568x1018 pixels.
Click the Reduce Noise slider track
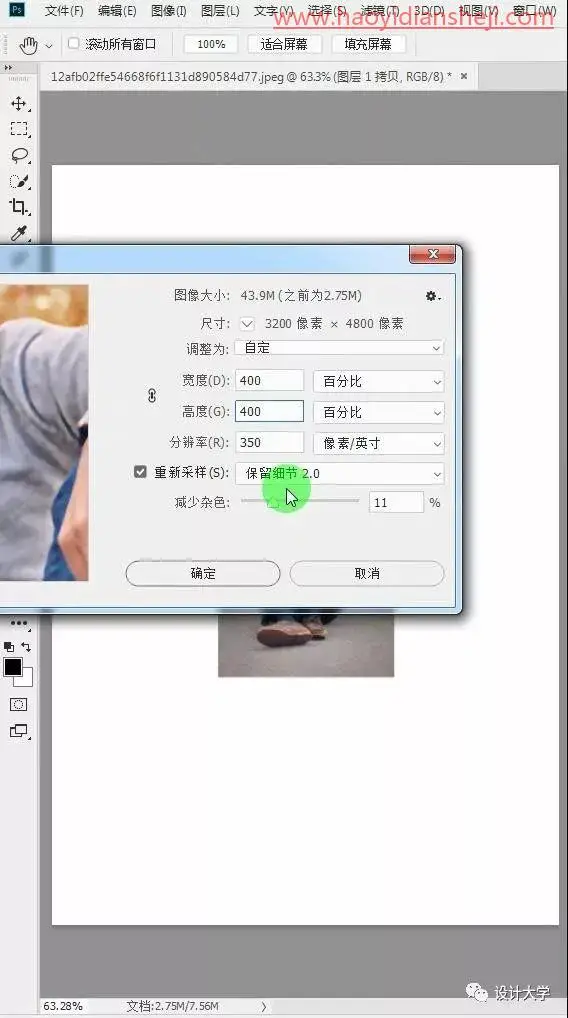point(299,501)
